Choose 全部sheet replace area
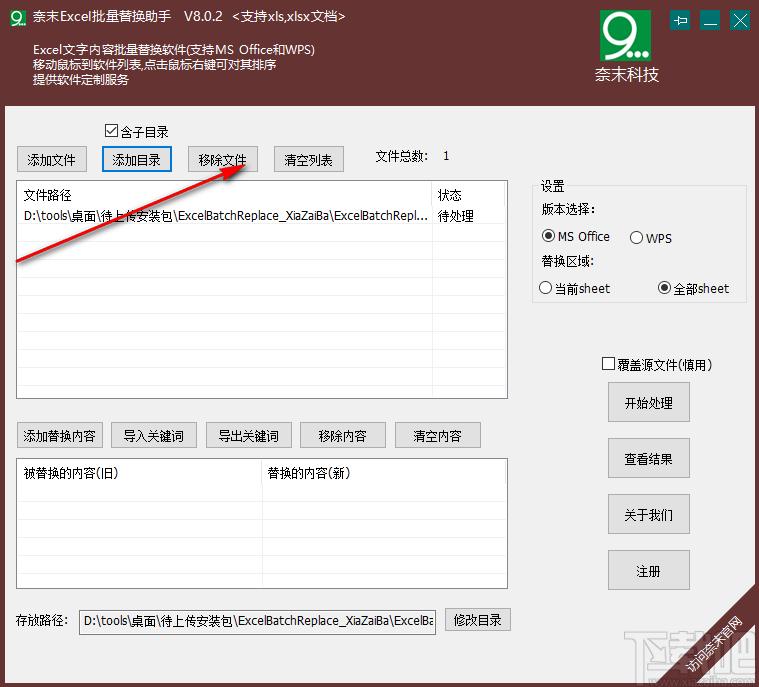This screenshot has width=759, height=687. click(664, 288)
